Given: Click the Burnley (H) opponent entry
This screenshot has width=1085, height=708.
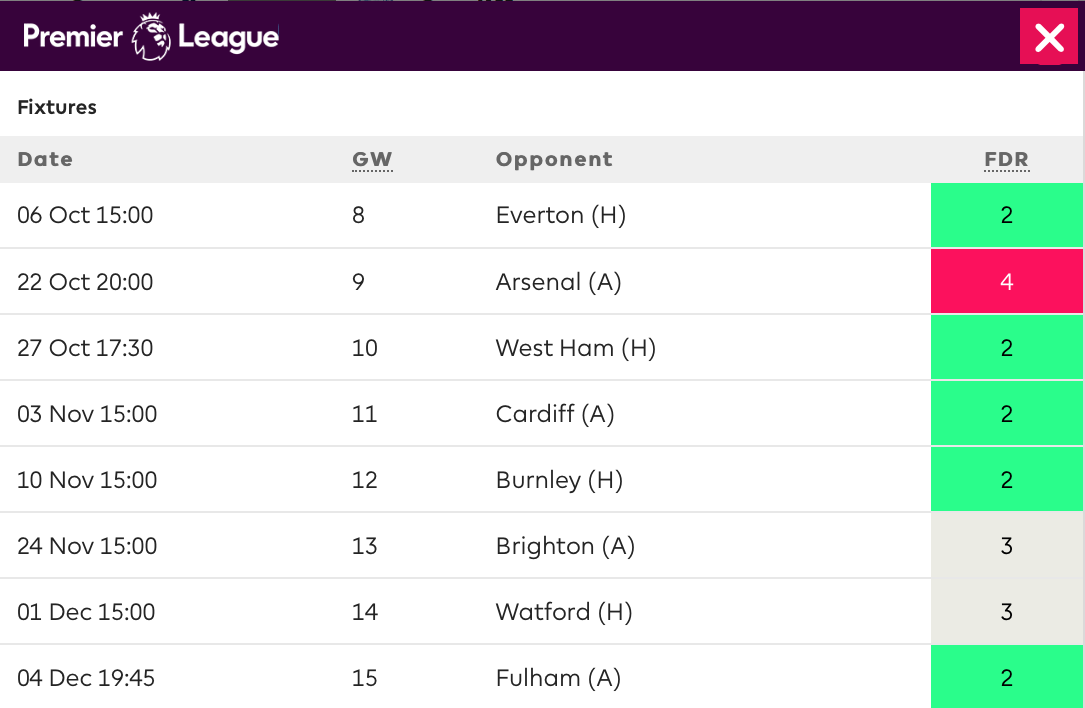Looking at the screenshot, I should point(559,480).
